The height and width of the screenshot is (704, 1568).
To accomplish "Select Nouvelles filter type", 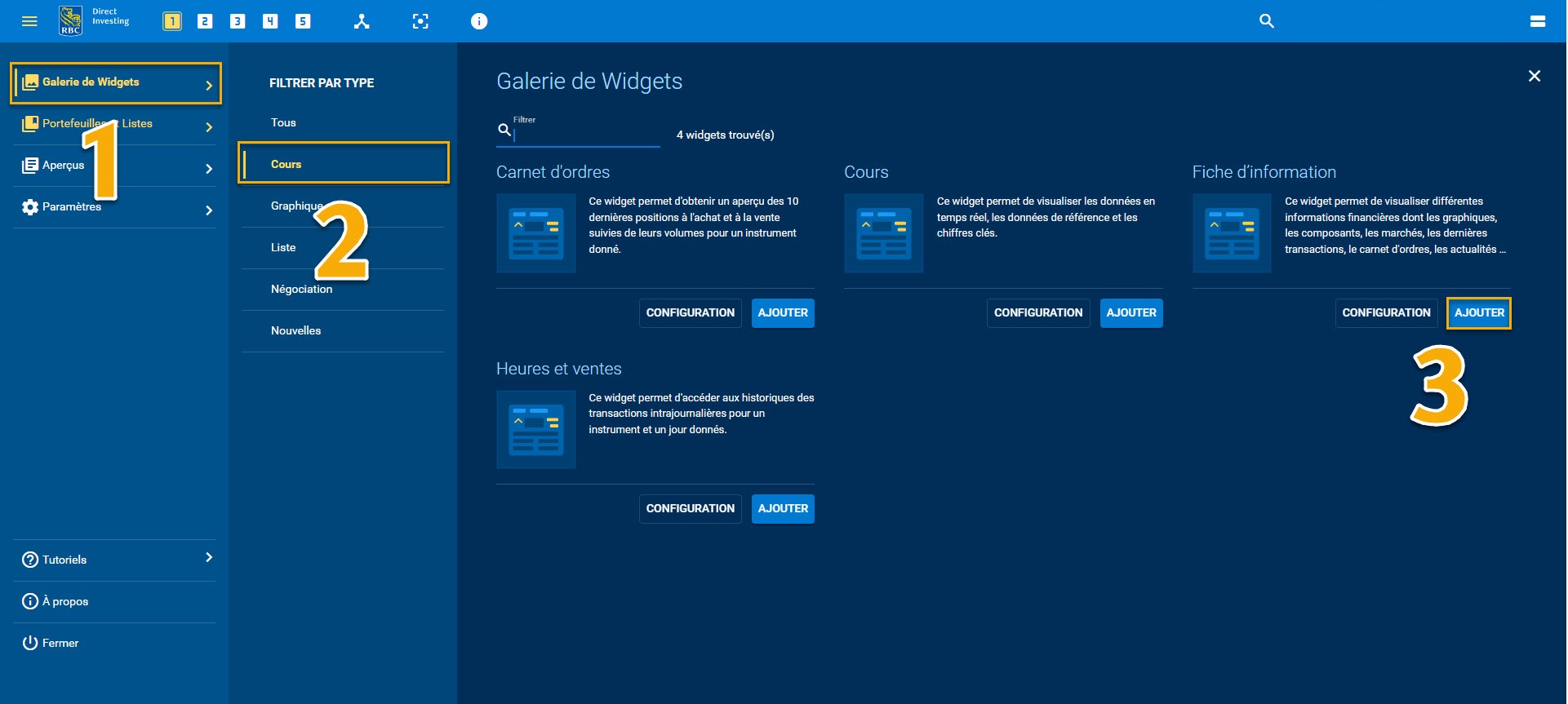I will pos(343,330).
